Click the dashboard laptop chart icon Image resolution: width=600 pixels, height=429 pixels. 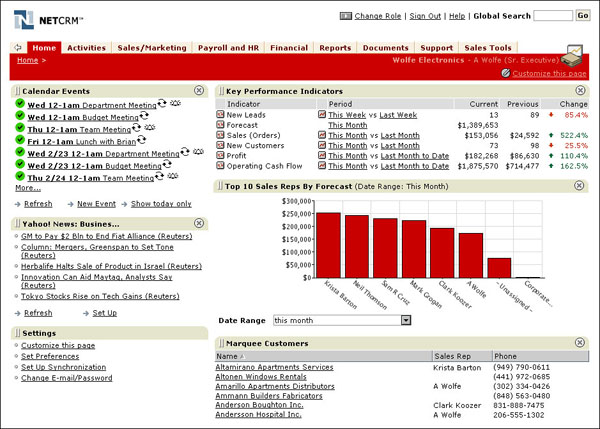coord(572,56)
